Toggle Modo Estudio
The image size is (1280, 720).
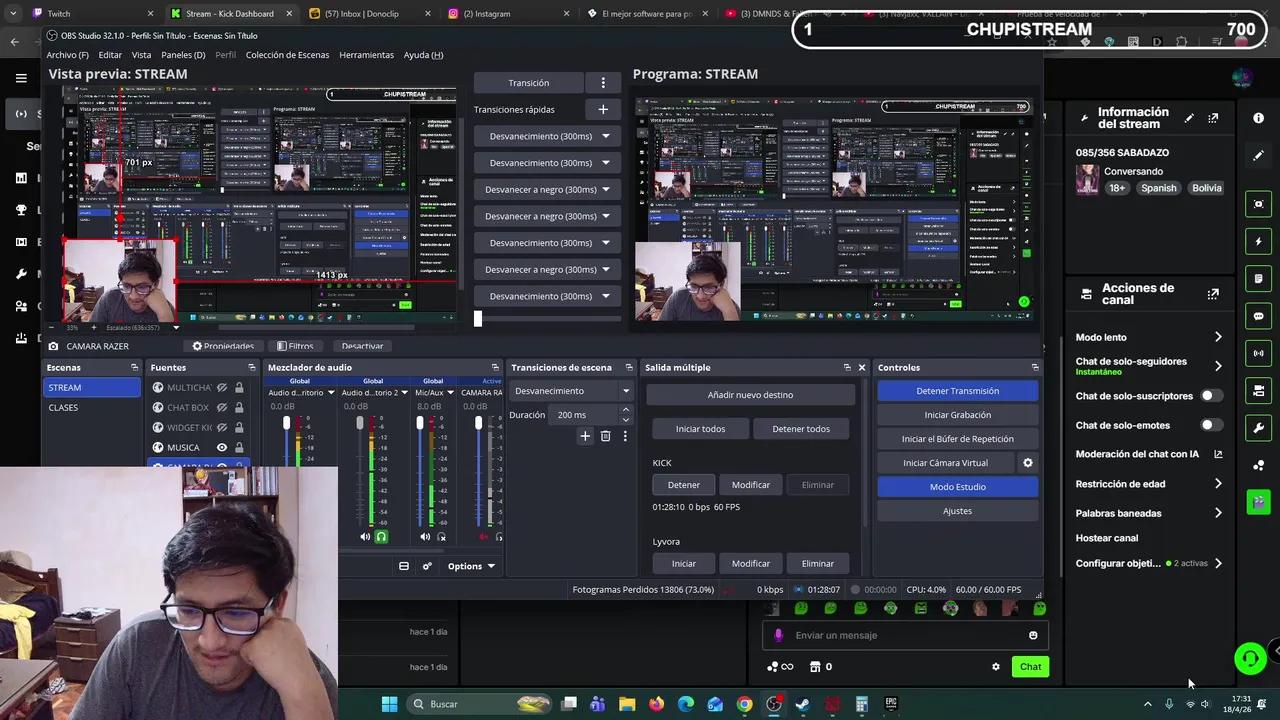[x=957, y=487]
